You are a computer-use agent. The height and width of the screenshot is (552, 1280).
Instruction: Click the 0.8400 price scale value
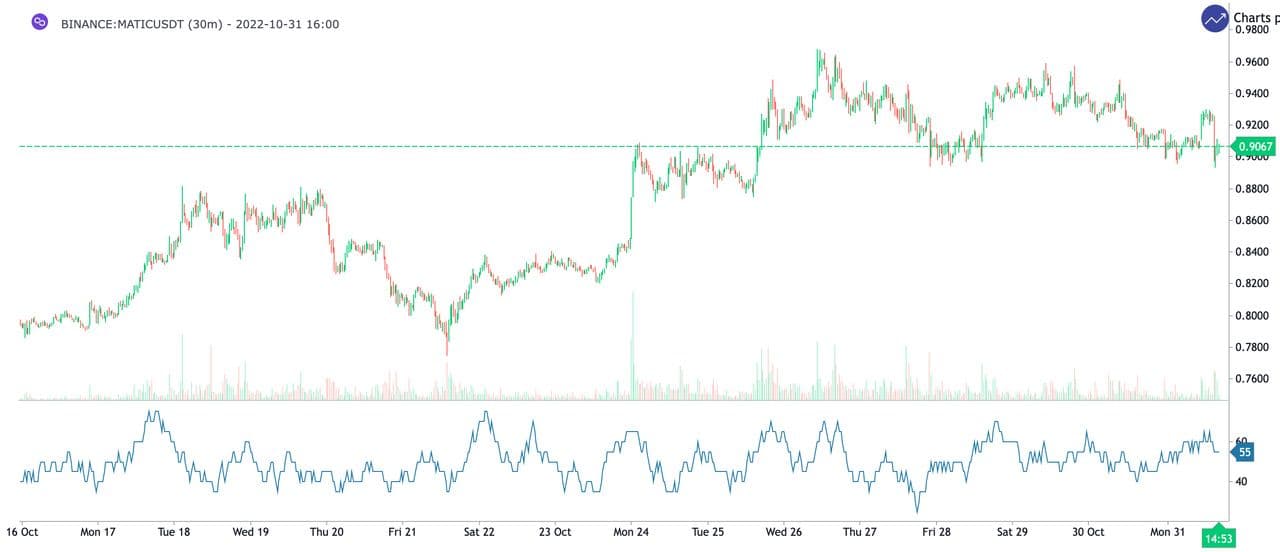click(x=1254, y=252)
